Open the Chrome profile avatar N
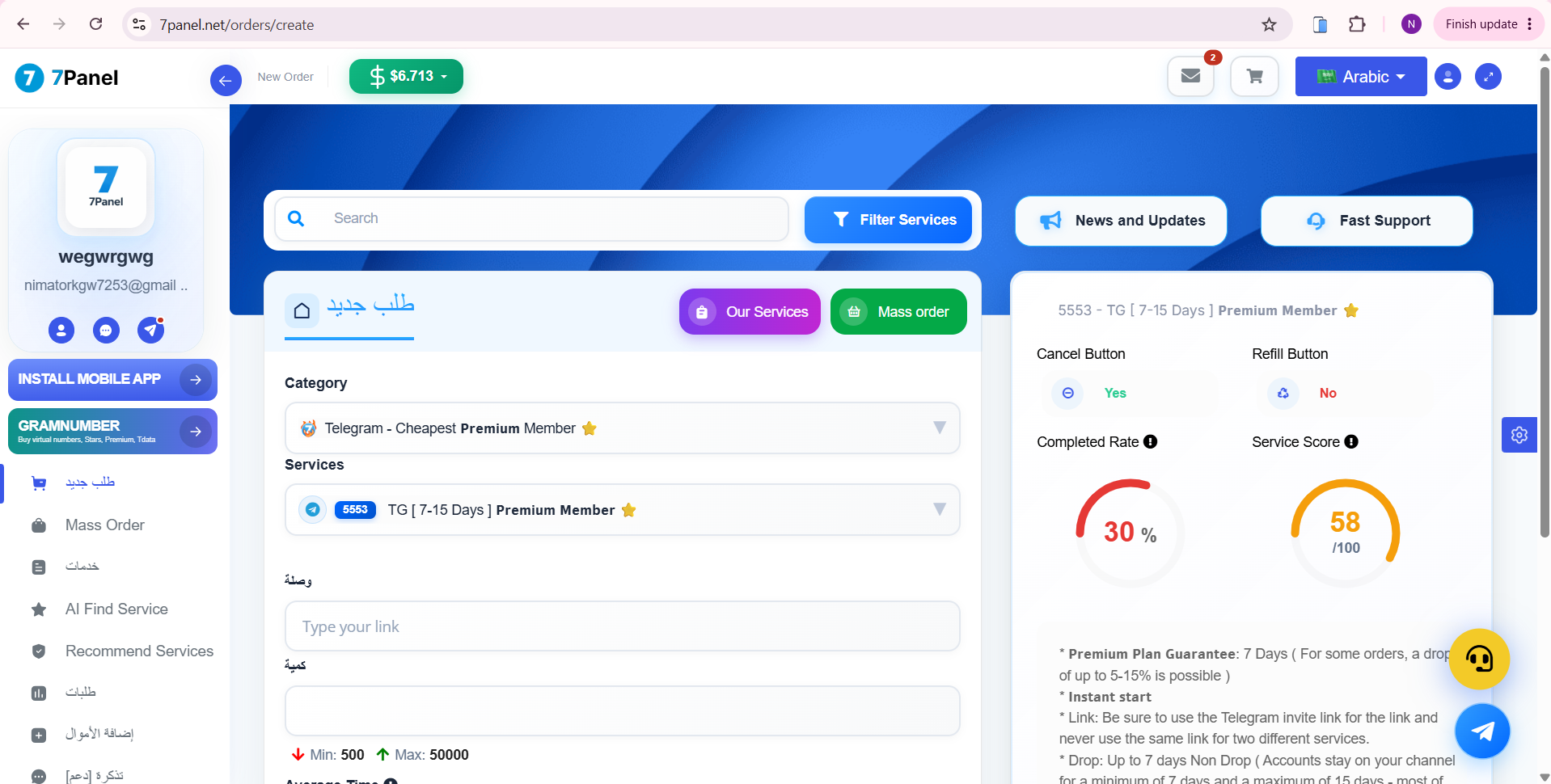Image resolution: width=1551 pixels, height=784 pixels. 1411,24
